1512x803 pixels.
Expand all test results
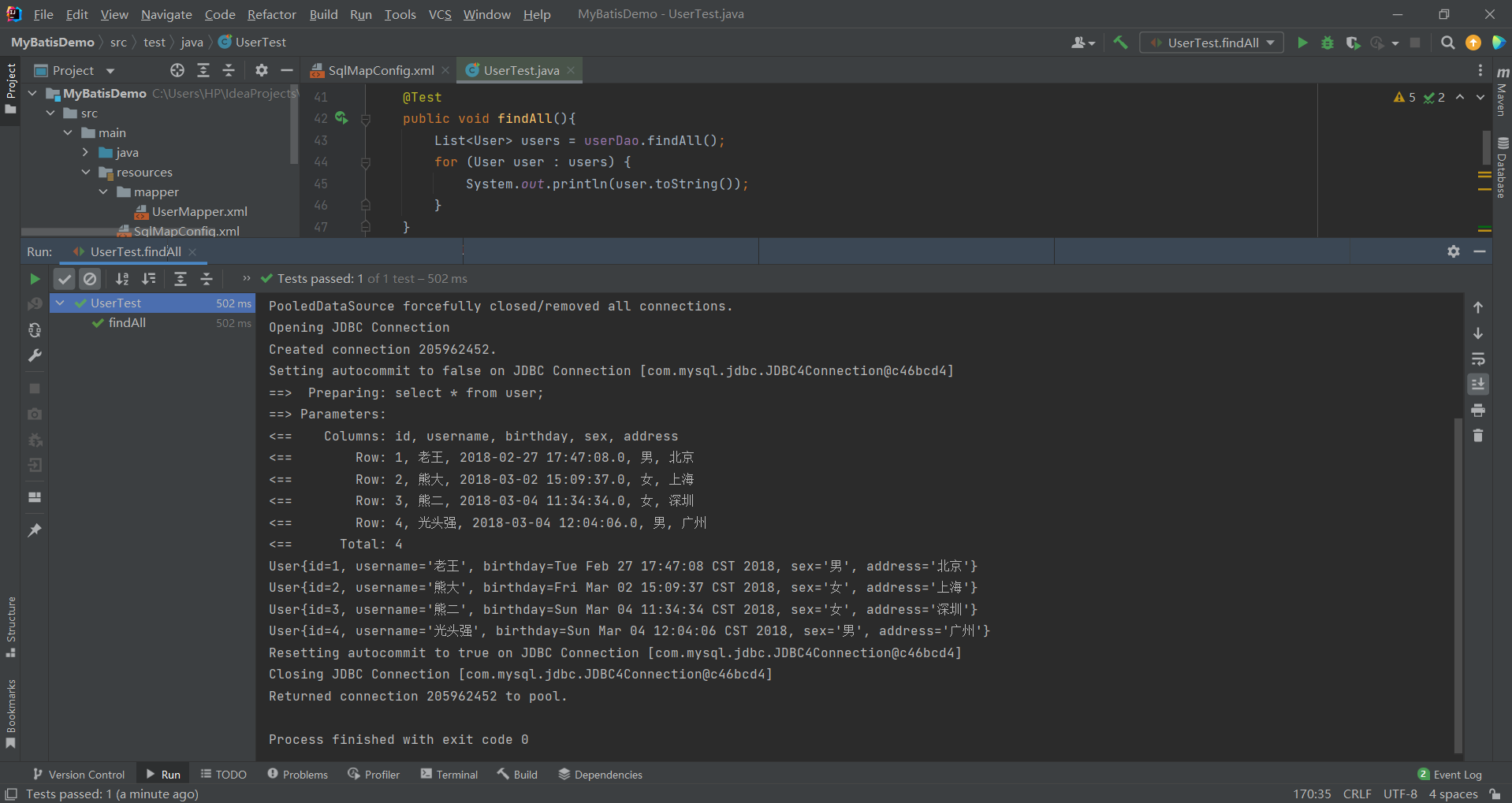pos(181,278)
